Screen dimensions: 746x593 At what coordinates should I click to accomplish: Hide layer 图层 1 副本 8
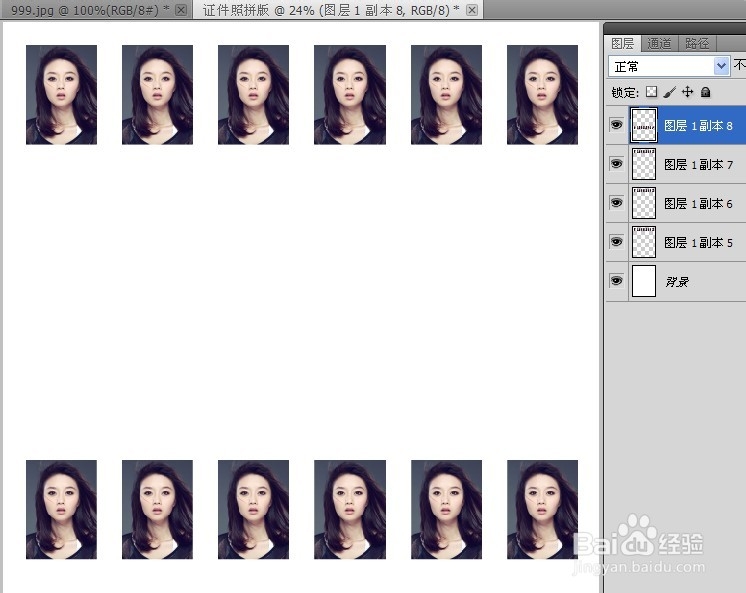pyautogui.click(x=617, y=125)
